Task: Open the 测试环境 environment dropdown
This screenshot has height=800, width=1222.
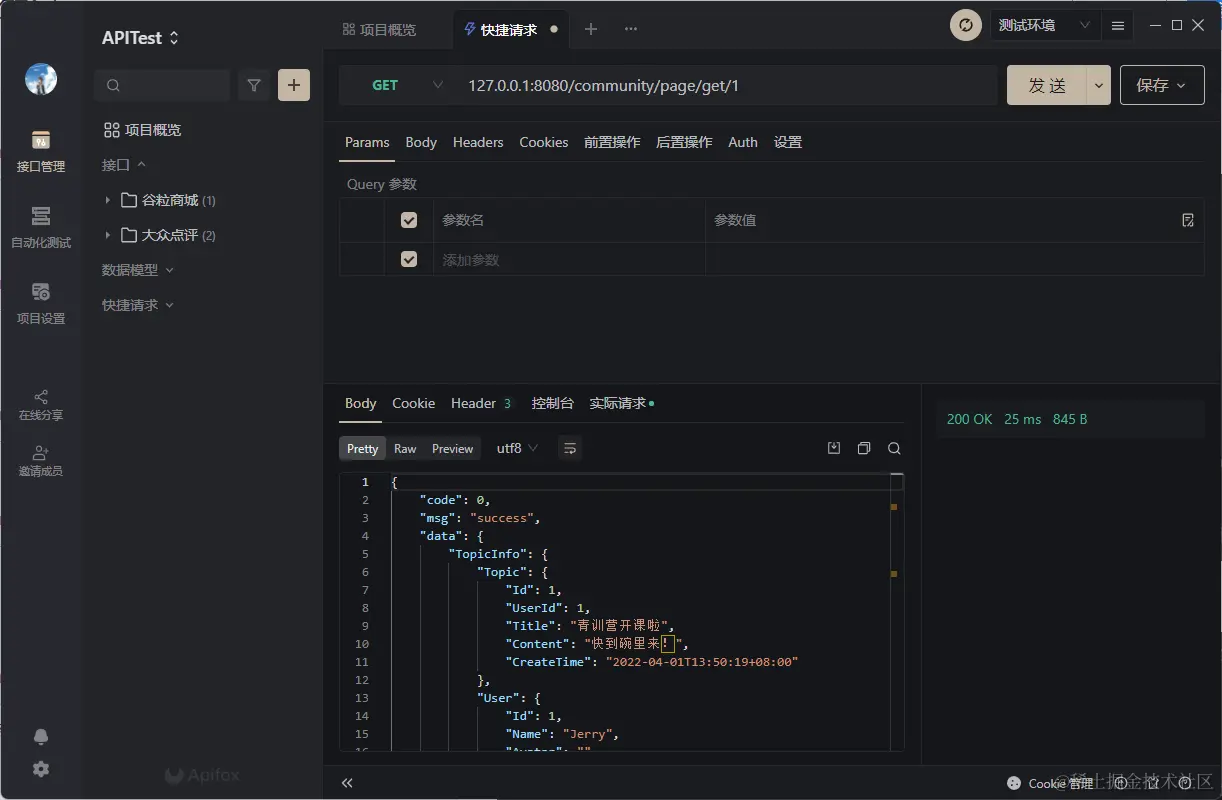Action: click(x=1044, y=26)
